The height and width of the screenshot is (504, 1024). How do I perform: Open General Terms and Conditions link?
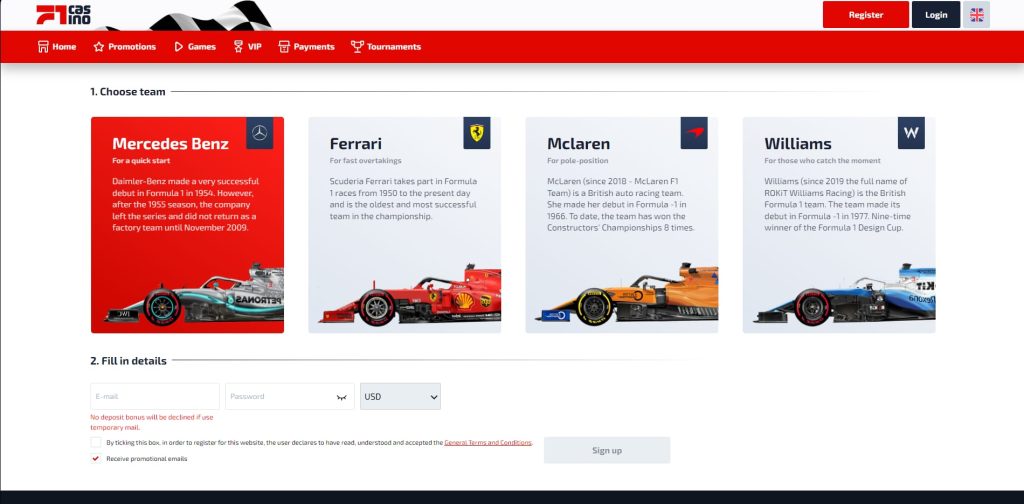pyautogui.click(x=488, y=443)
